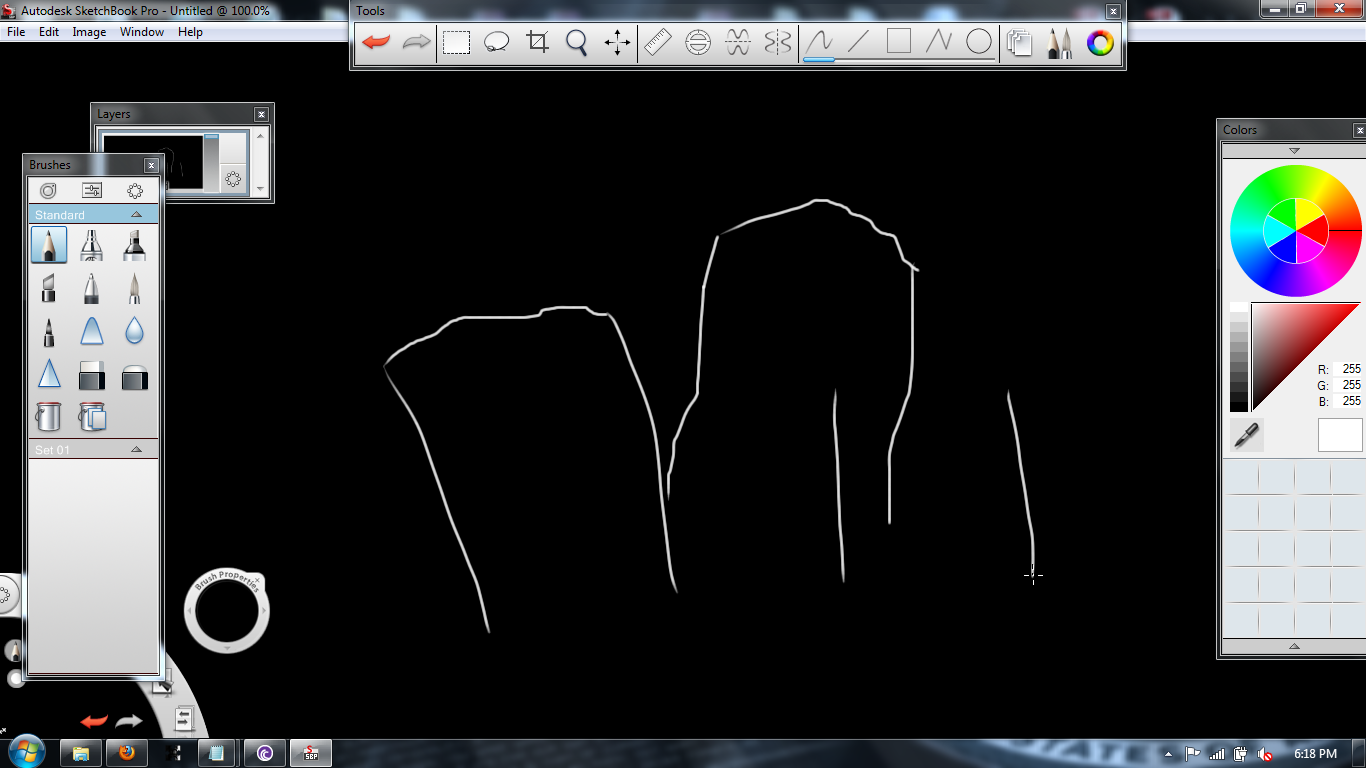Select the hard Eraser

[x=91, y=374]
